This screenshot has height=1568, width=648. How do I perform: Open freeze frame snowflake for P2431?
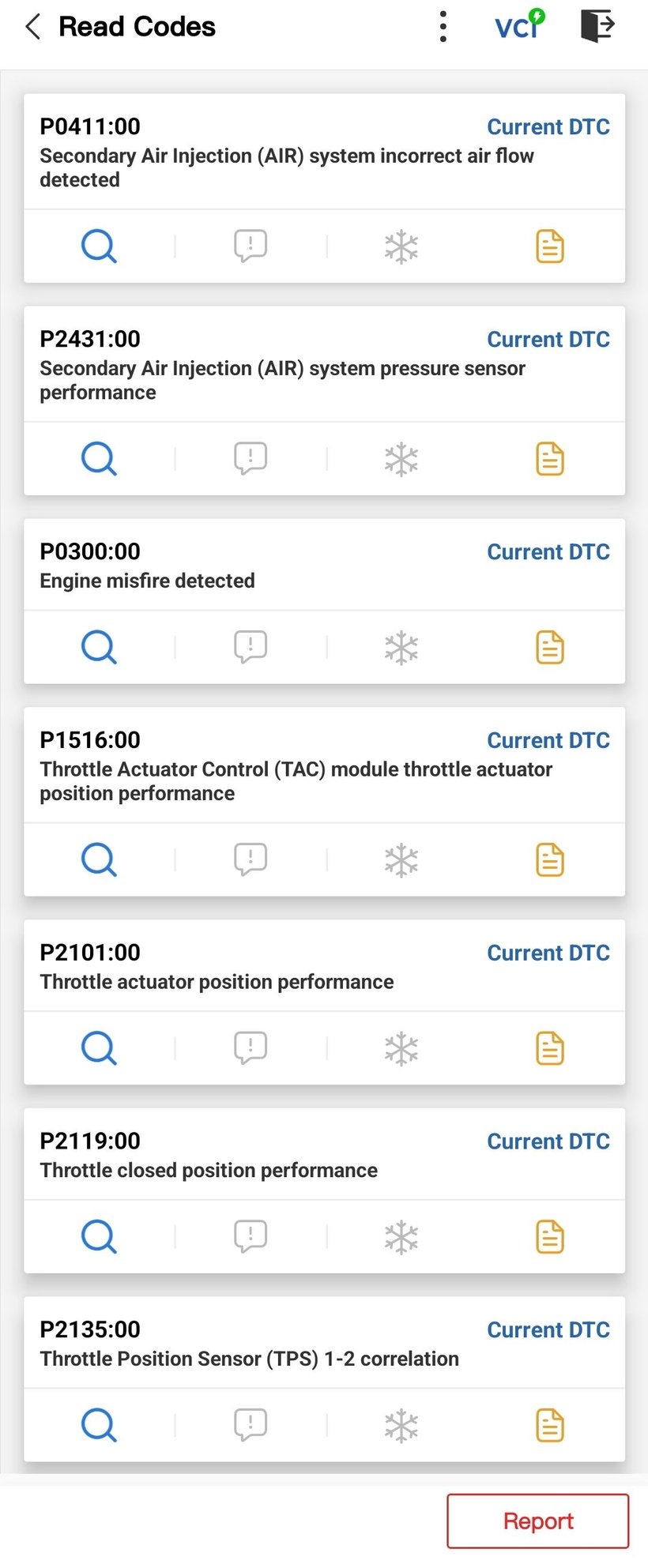click(x=401, y=459)
